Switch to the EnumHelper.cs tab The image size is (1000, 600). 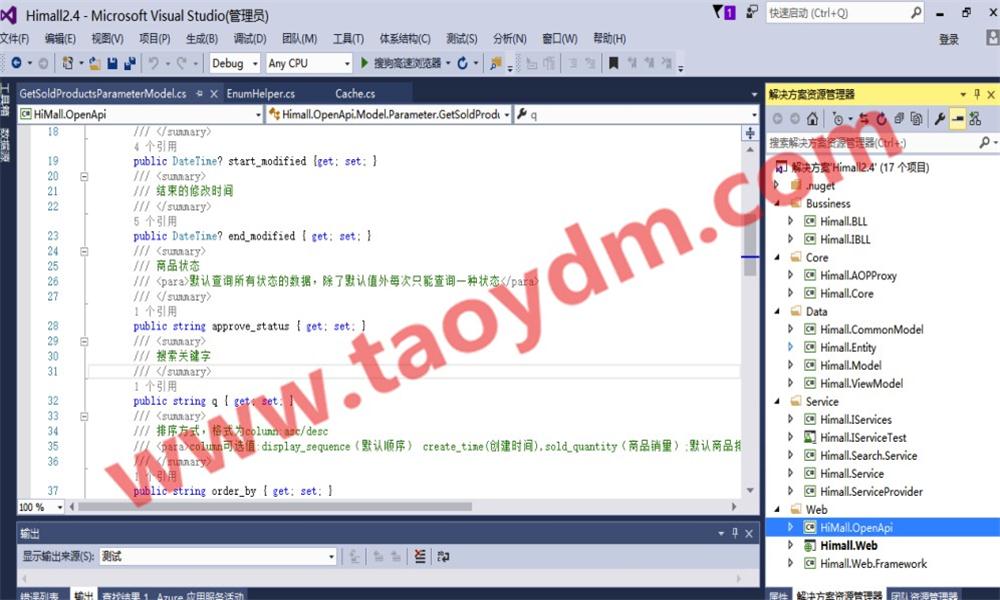click(261, 94)
